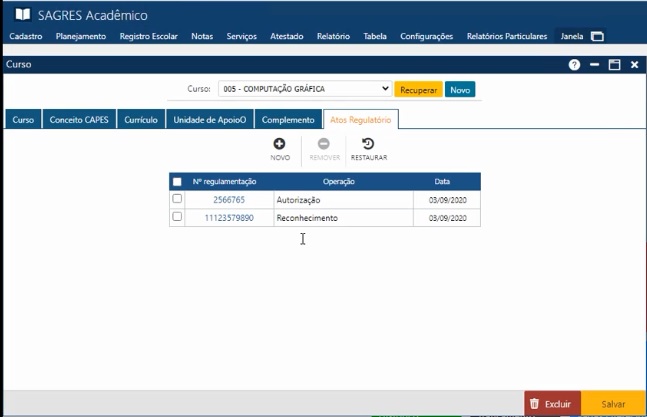
Task: Open the Configurações menu
Action: (x=426, y=37)
